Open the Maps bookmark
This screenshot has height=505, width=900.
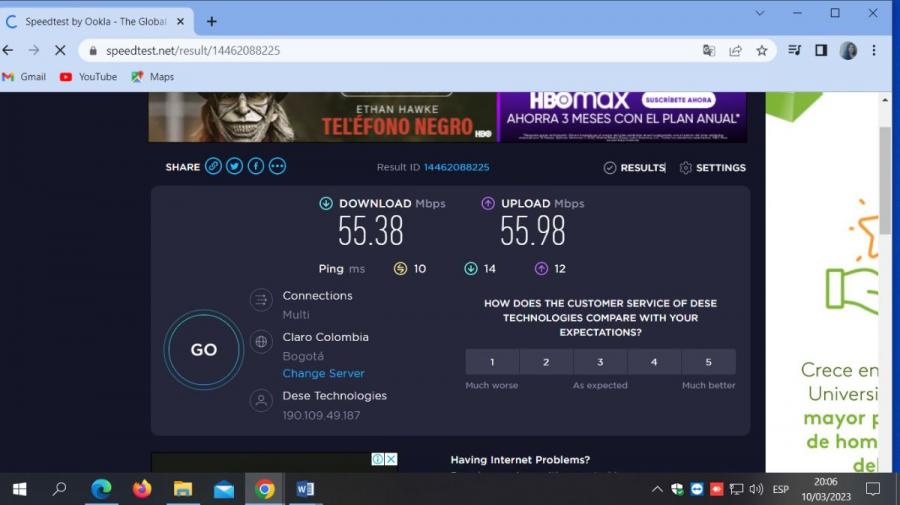tap(153, 76)
